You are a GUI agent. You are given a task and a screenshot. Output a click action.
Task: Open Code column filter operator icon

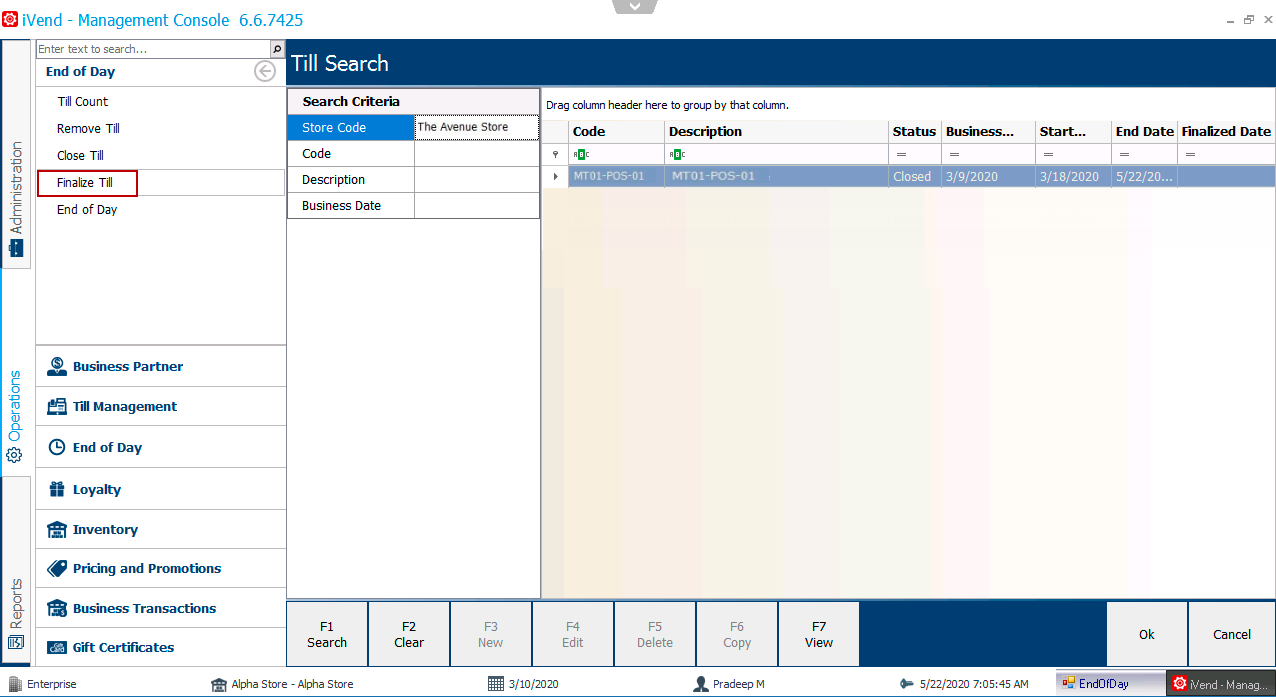click(580, 155)
